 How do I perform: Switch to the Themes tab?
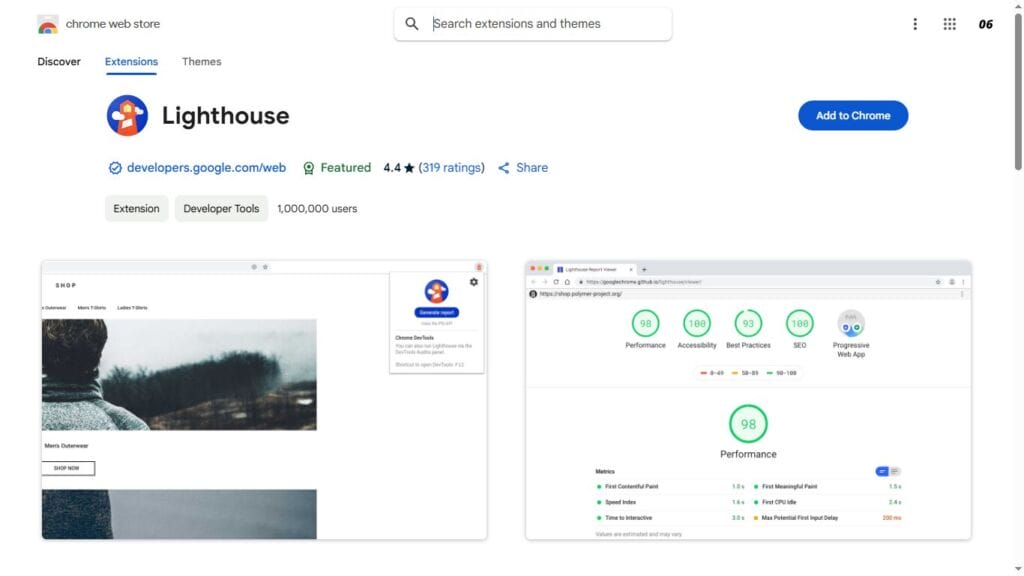201,61
